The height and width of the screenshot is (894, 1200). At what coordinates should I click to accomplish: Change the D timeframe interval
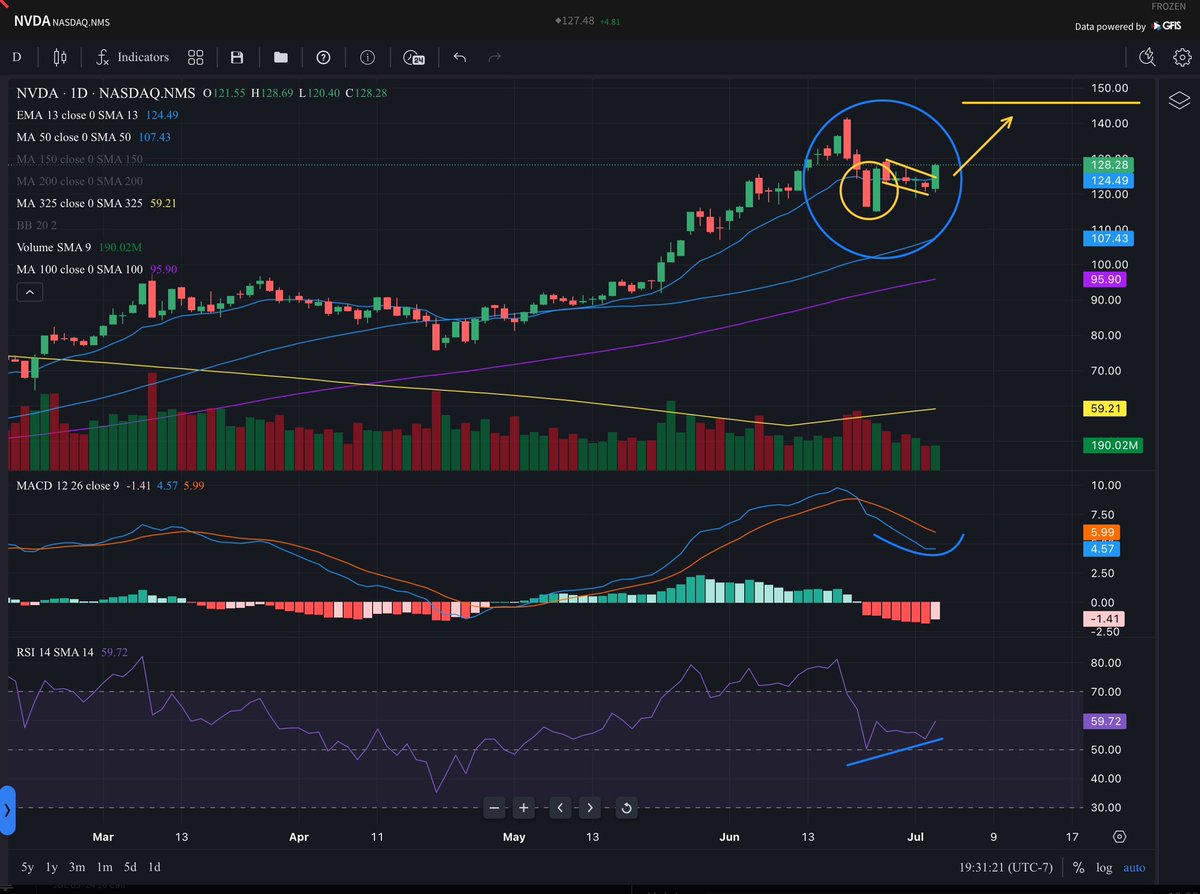pyautogui.click(x=16, y=58)
